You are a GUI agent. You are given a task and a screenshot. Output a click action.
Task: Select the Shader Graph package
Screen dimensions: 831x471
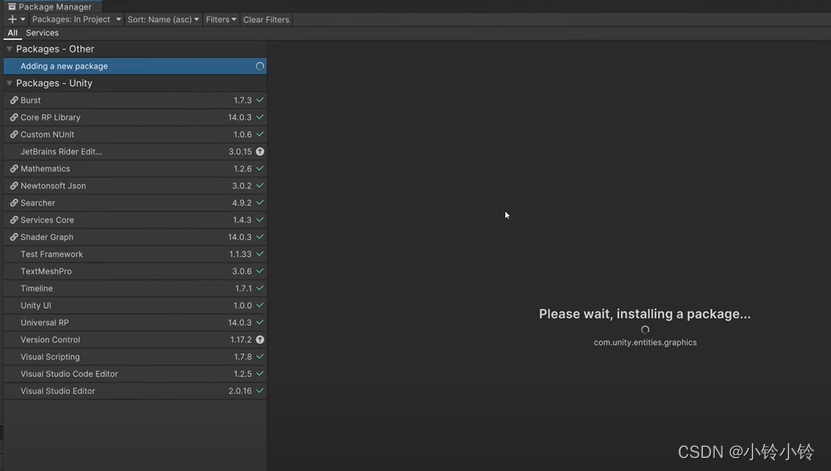click(135, 237)
